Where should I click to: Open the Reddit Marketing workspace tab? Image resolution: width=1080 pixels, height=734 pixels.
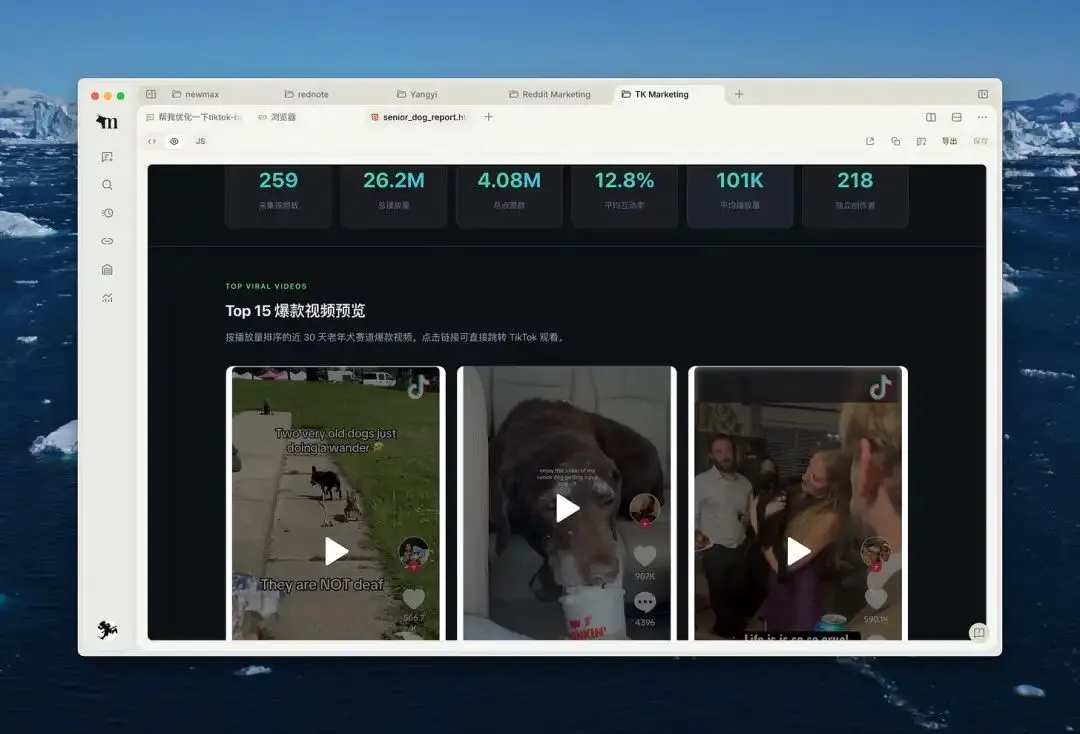click(x=550, y=94)
